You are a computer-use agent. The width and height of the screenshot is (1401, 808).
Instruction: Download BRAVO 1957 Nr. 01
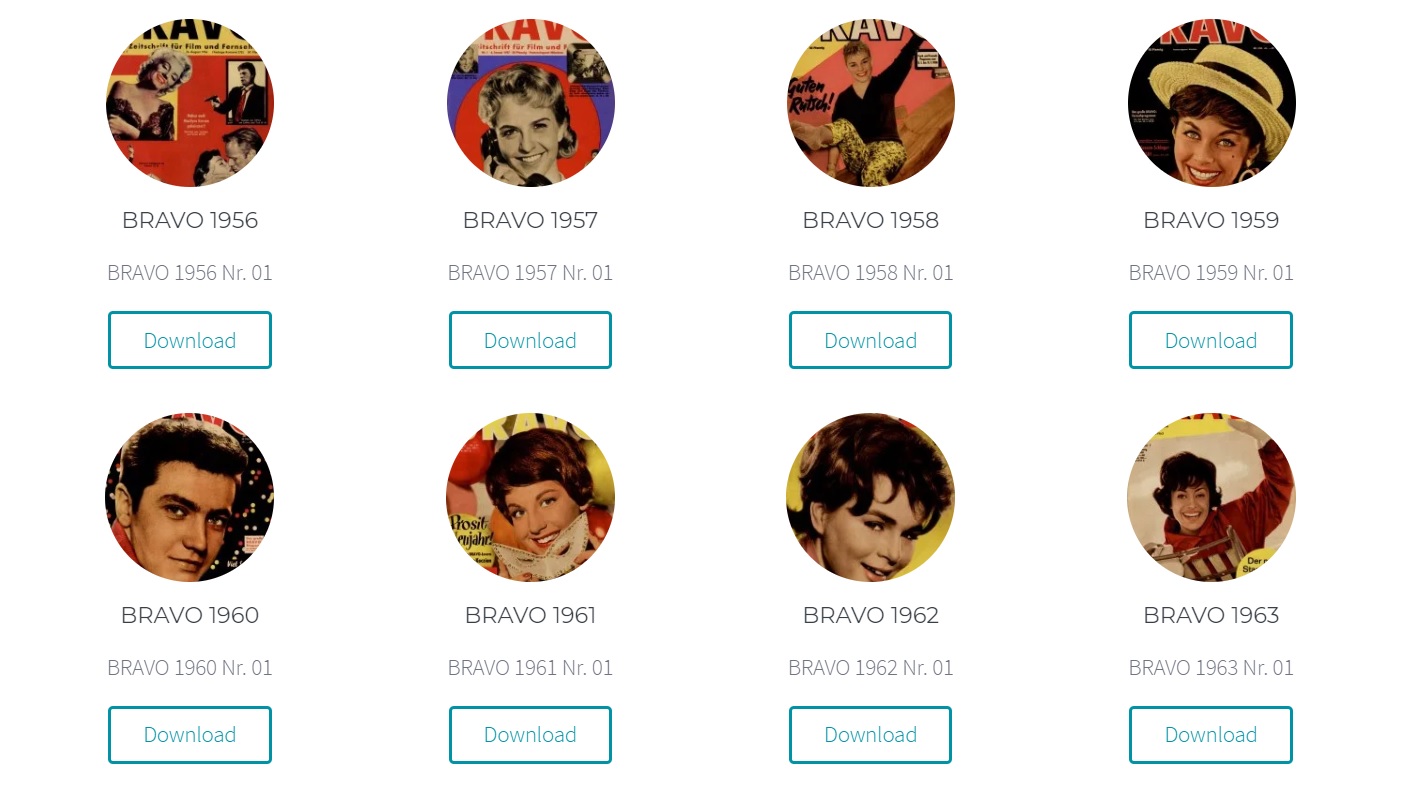(530, 340)
